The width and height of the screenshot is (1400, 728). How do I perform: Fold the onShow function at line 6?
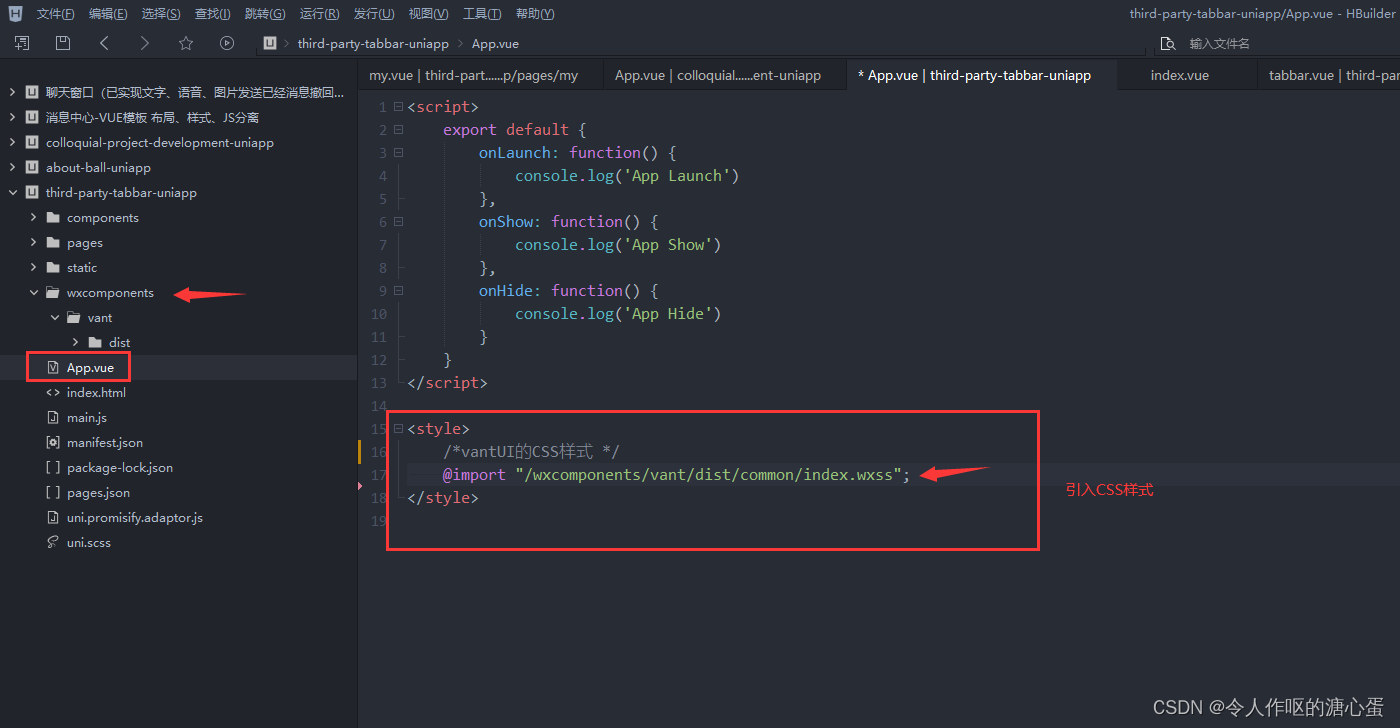click(398, 221)
